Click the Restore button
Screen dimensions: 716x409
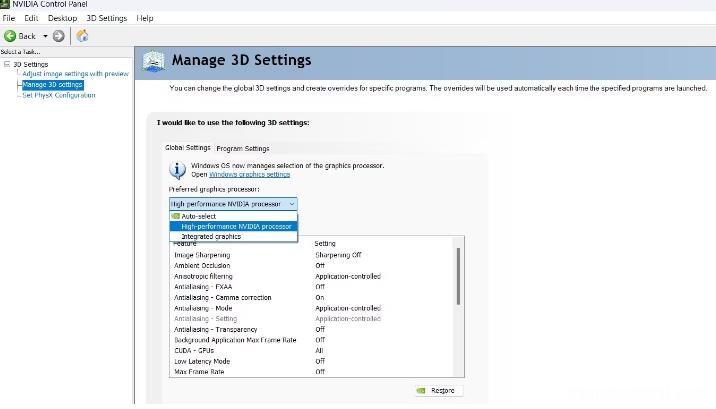pyautogui.click(x=437, y=391)
